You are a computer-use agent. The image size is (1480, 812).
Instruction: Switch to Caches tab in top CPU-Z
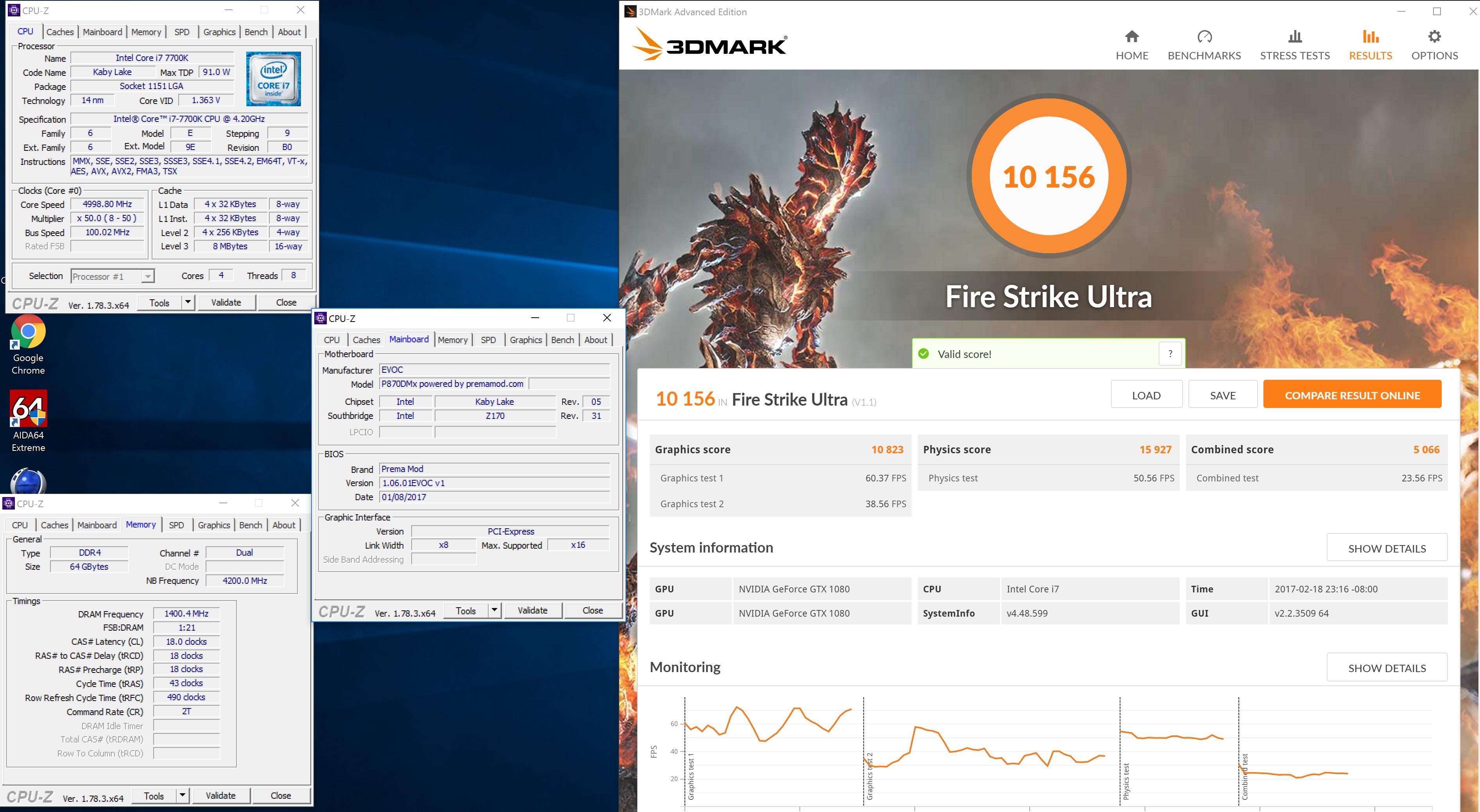tap(60, 32)
